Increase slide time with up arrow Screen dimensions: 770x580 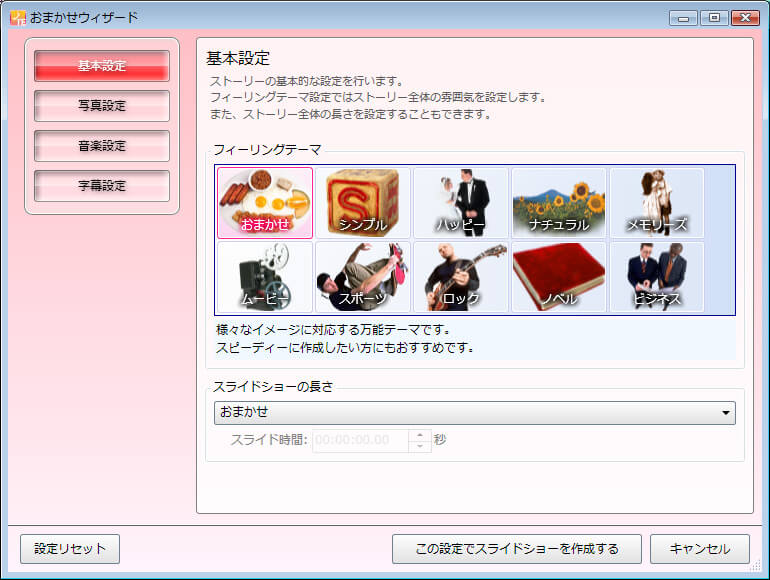pyautogui.click(x=421, y=435)
